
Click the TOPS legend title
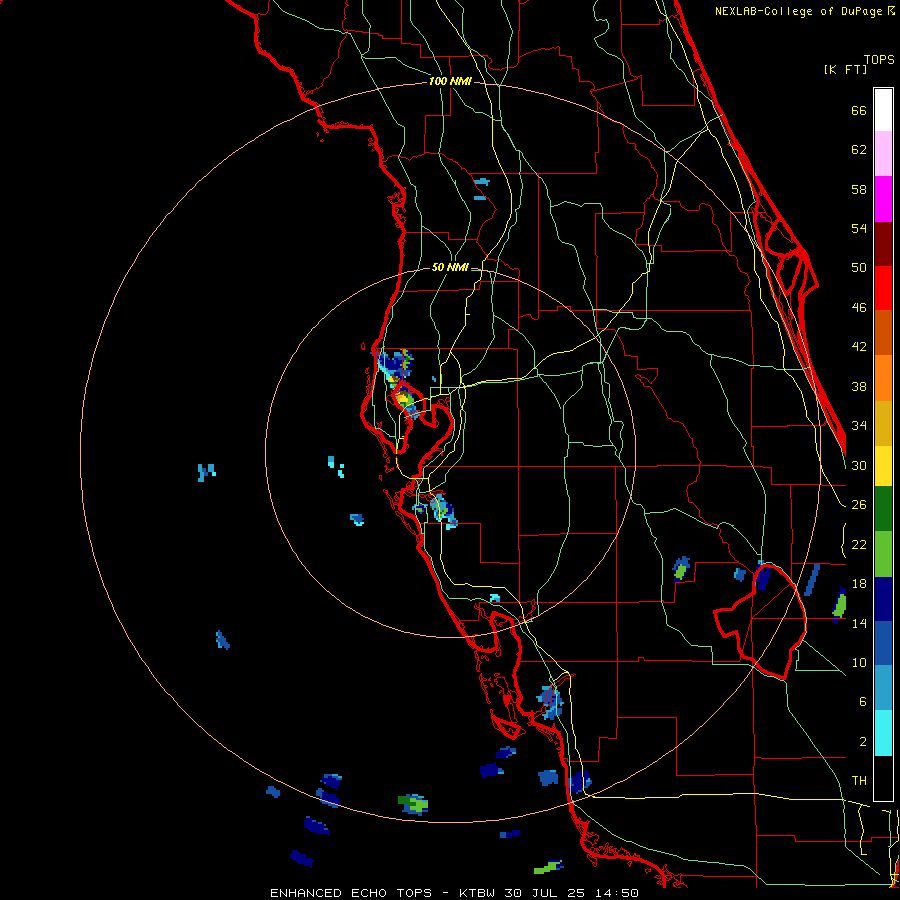[x=879, y=59]
